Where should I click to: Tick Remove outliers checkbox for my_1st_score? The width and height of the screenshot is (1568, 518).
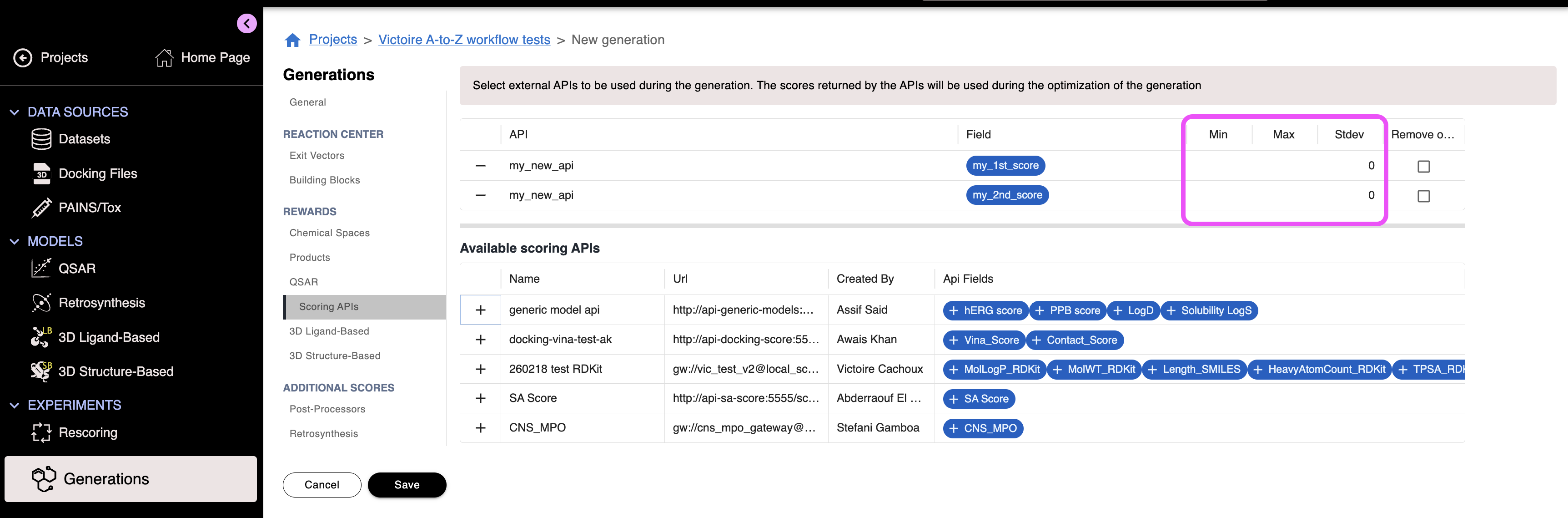coord(1424,166)
